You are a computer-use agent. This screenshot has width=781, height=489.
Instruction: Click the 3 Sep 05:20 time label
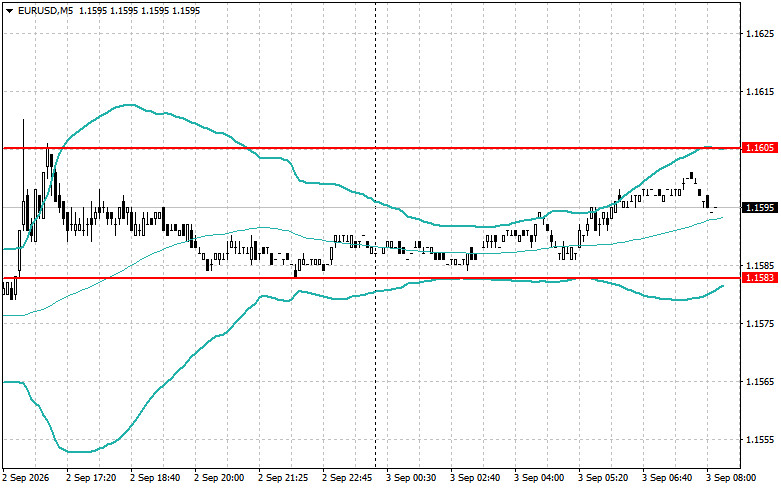(603, 478)
